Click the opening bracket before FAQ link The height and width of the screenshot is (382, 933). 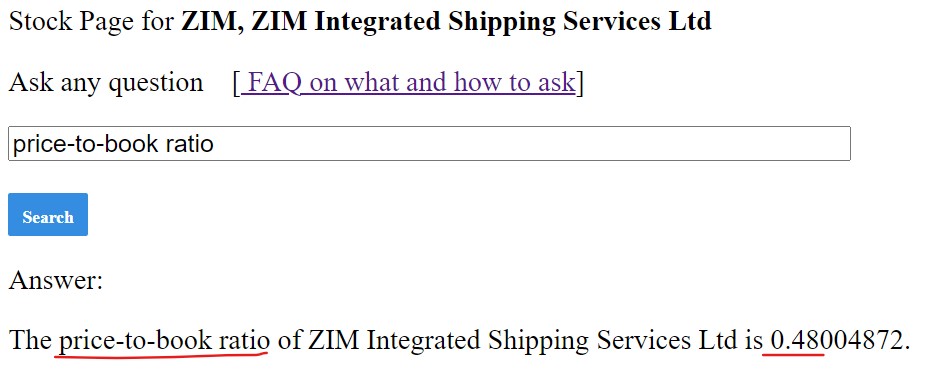coord(236,82)
